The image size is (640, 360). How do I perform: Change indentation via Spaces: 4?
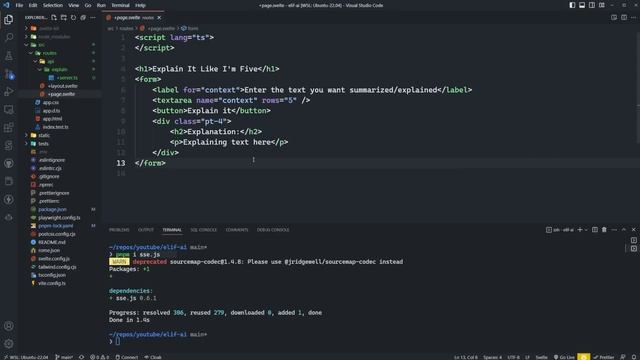492,357
